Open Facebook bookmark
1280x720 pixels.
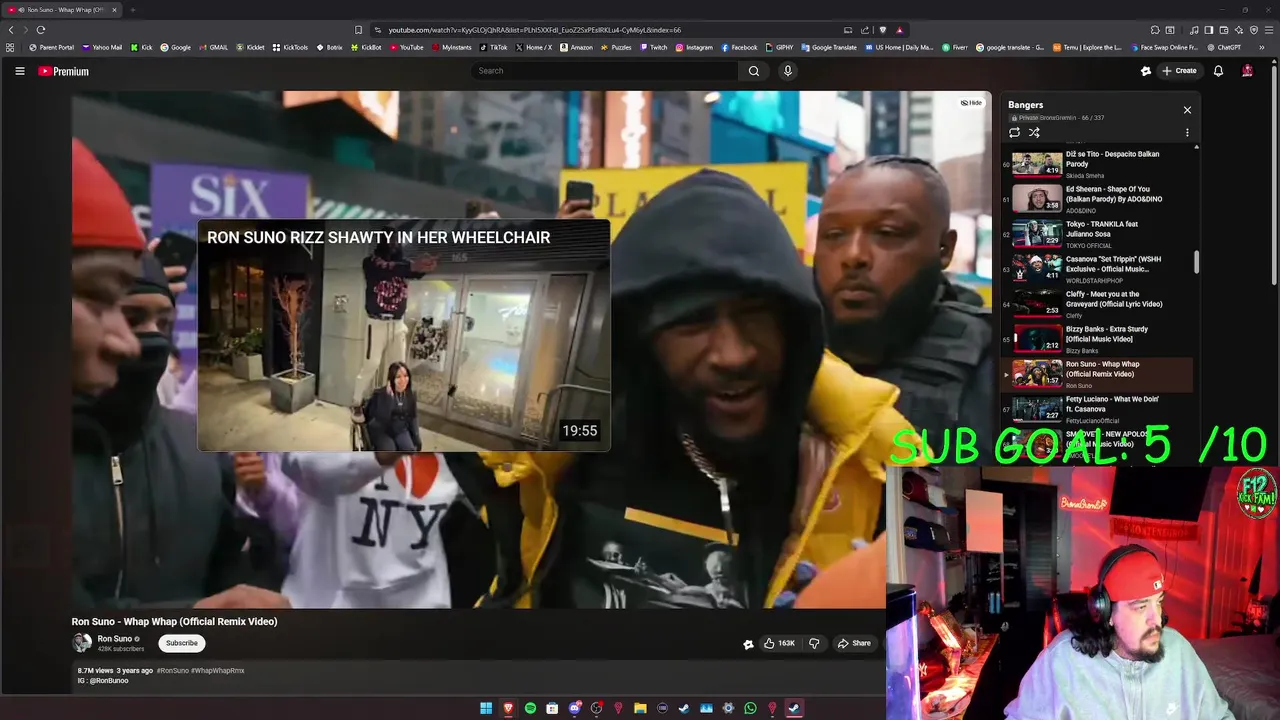739,47
